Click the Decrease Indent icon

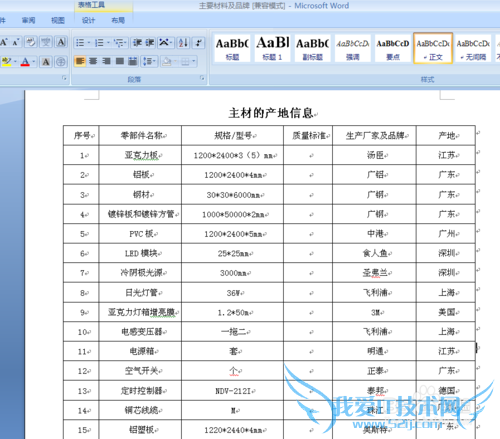[137, 43]
